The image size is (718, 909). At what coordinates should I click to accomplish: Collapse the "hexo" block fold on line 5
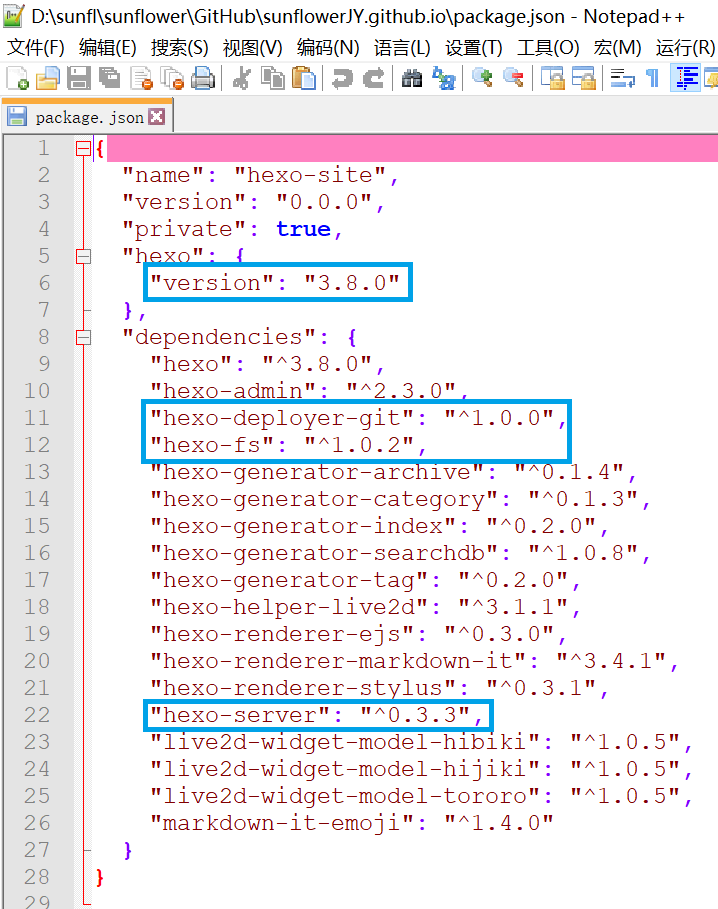click(83, 256)
